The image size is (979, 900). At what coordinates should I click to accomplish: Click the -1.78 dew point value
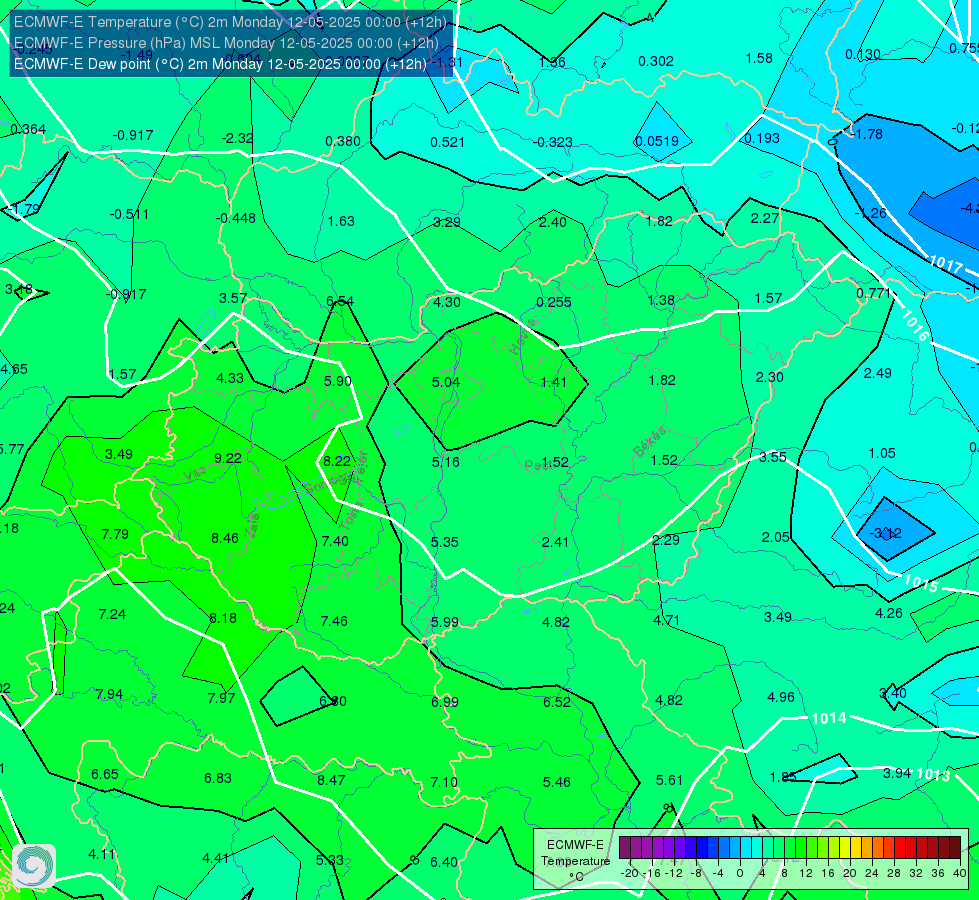click(867, 134)
